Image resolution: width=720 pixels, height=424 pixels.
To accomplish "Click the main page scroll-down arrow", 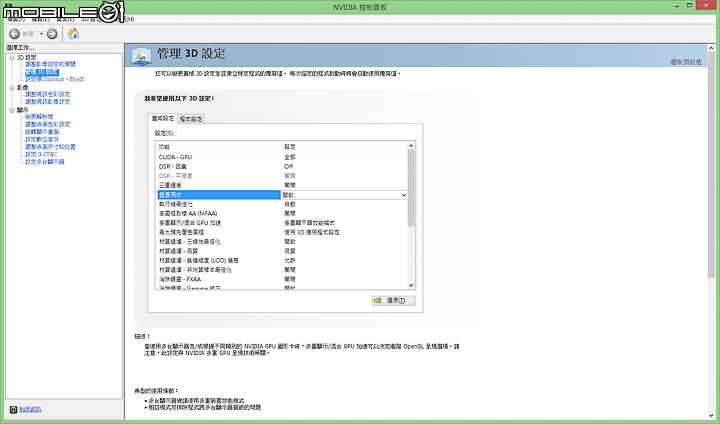I will coord(711,416).
